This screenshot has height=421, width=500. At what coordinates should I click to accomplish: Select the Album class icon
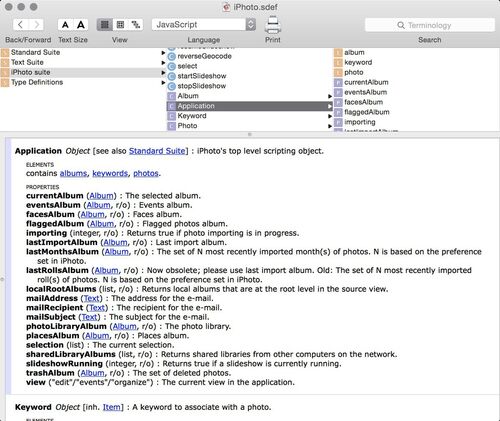[171, 96]
